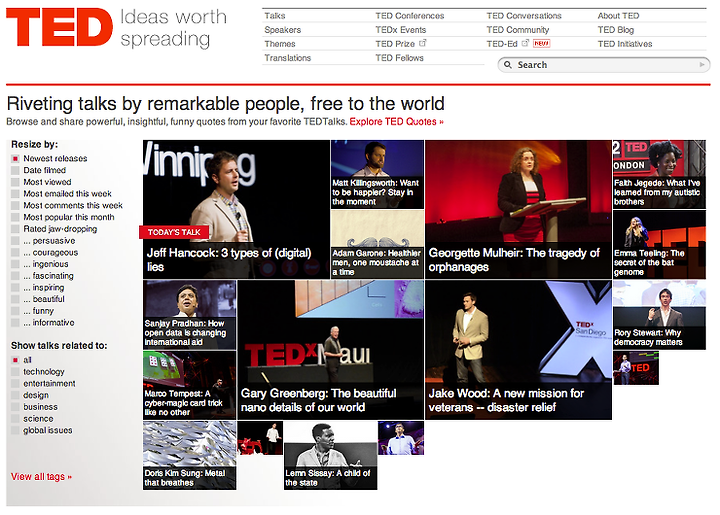The width and height of the screenshot is (720, 515).
Task: Open the Speakers menu item
Action: (x=282, y=30)
